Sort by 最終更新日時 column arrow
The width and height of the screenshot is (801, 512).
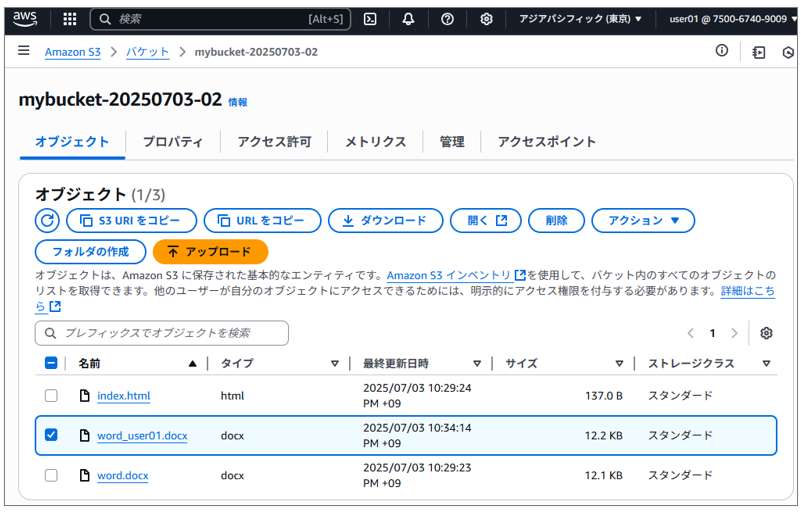tap(477, 364)
